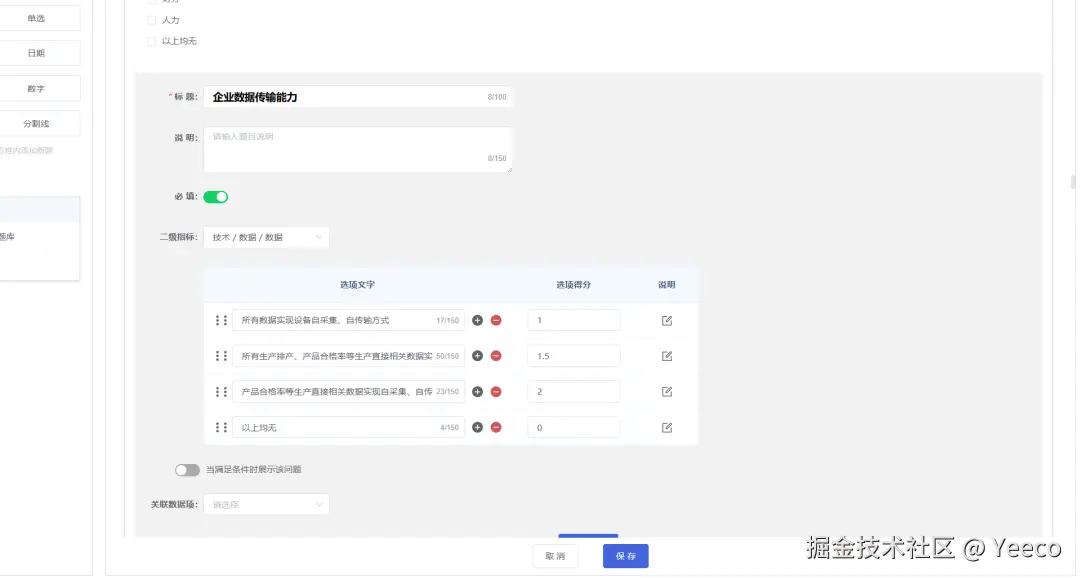Check the 以上均无 checkbox at the top
Screen dimensions: 1080x580
coord(152,41)
